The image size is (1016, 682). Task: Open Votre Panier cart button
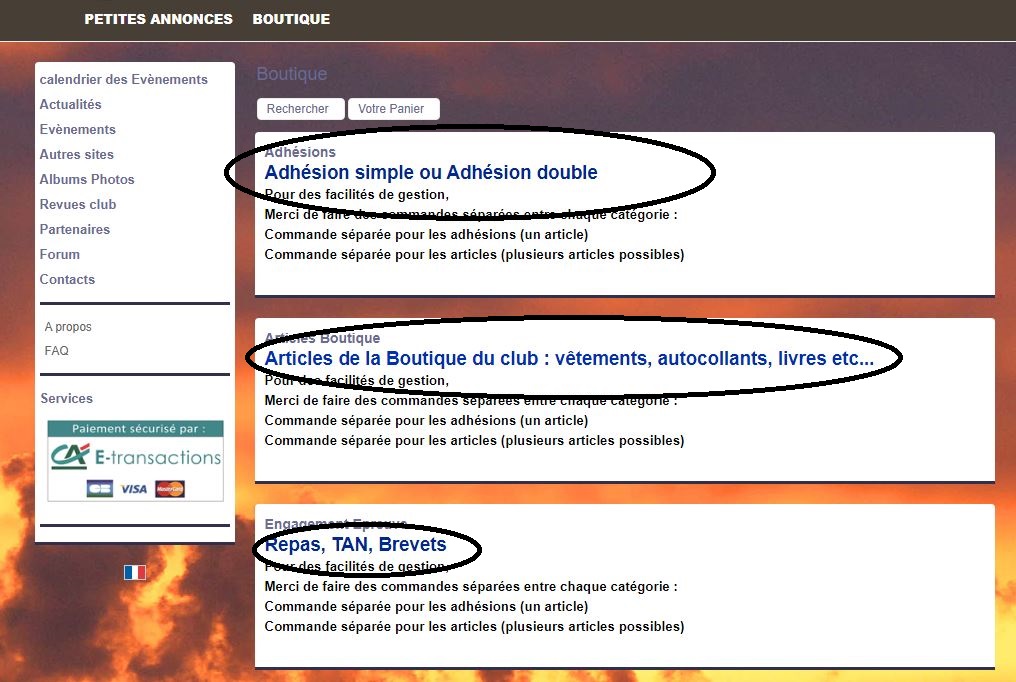(392, 109)
